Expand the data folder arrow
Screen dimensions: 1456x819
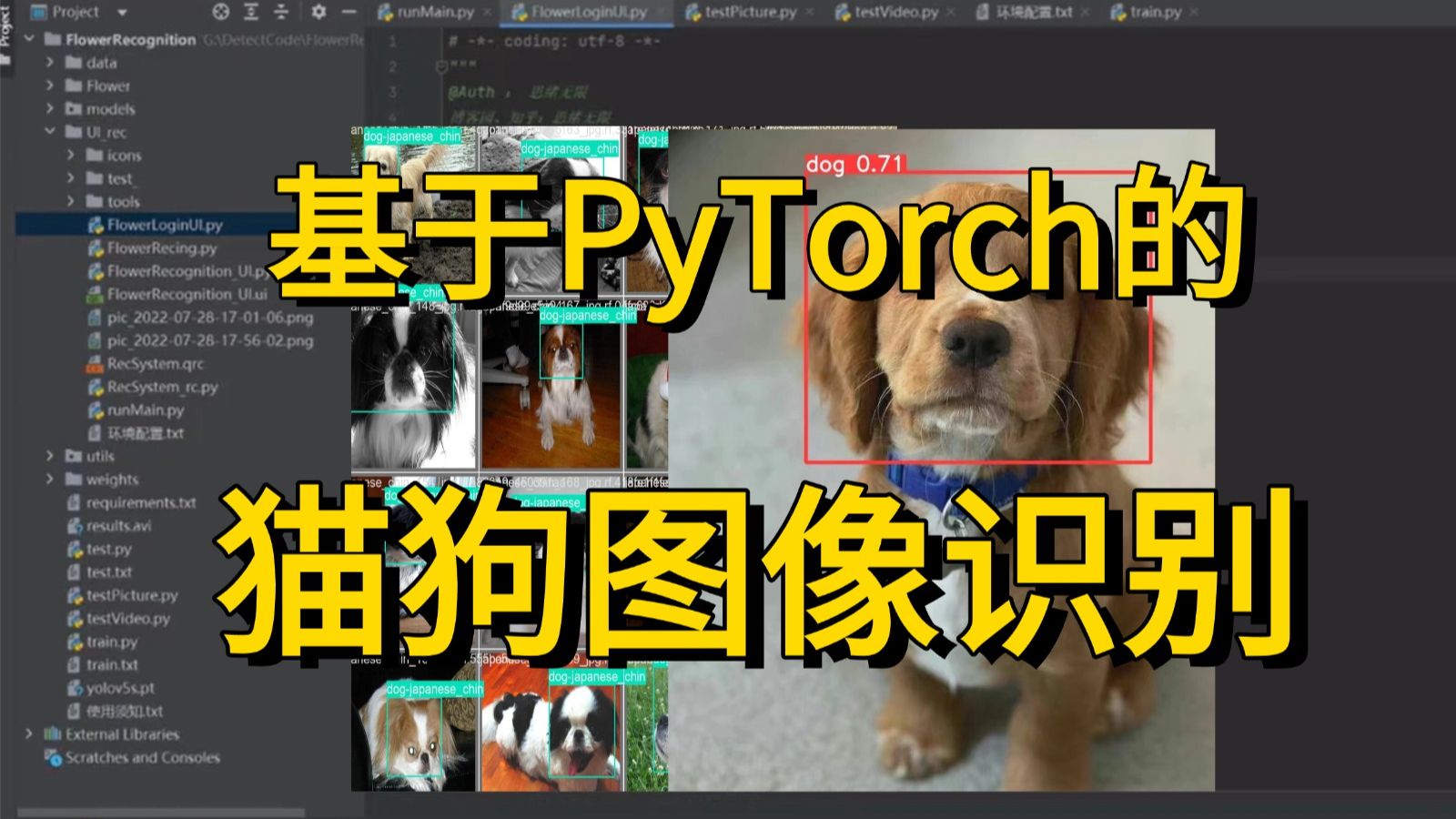50,63
